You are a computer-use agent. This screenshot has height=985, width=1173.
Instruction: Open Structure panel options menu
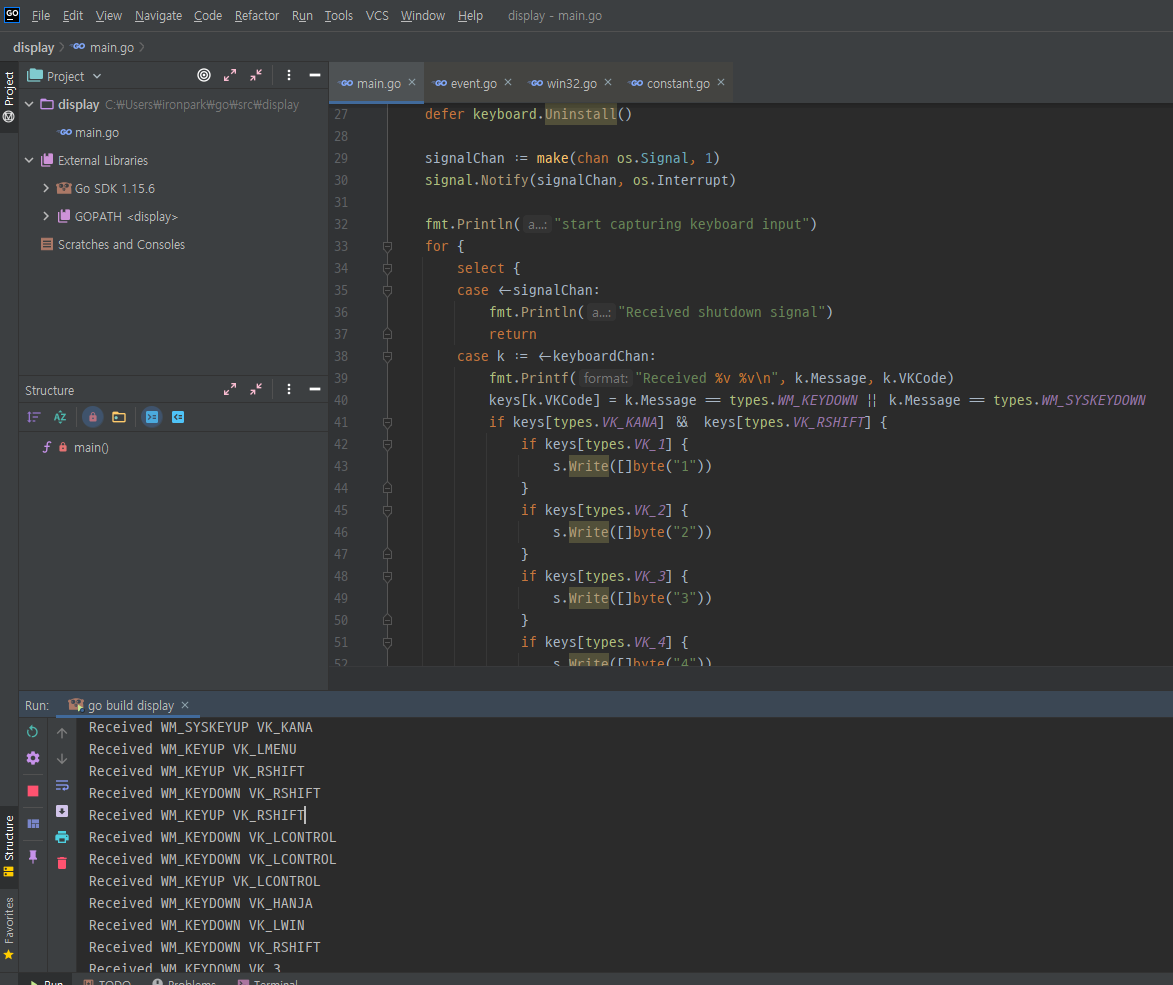(289, 390)
